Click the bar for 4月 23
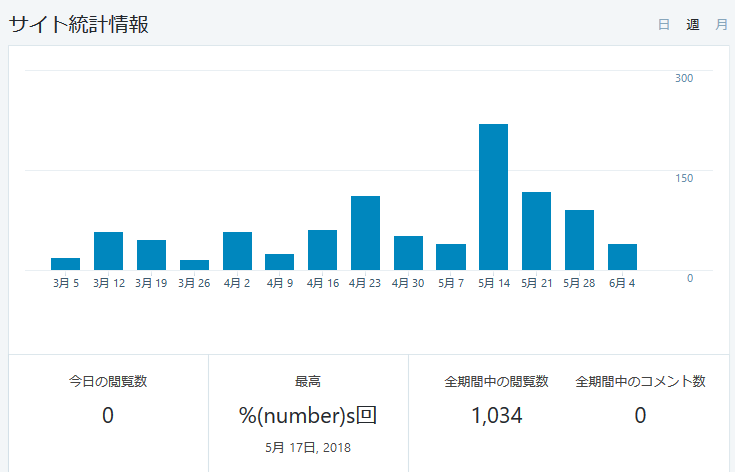The height and width of the screenshot is (472, 735). click(x=365, y=233)
